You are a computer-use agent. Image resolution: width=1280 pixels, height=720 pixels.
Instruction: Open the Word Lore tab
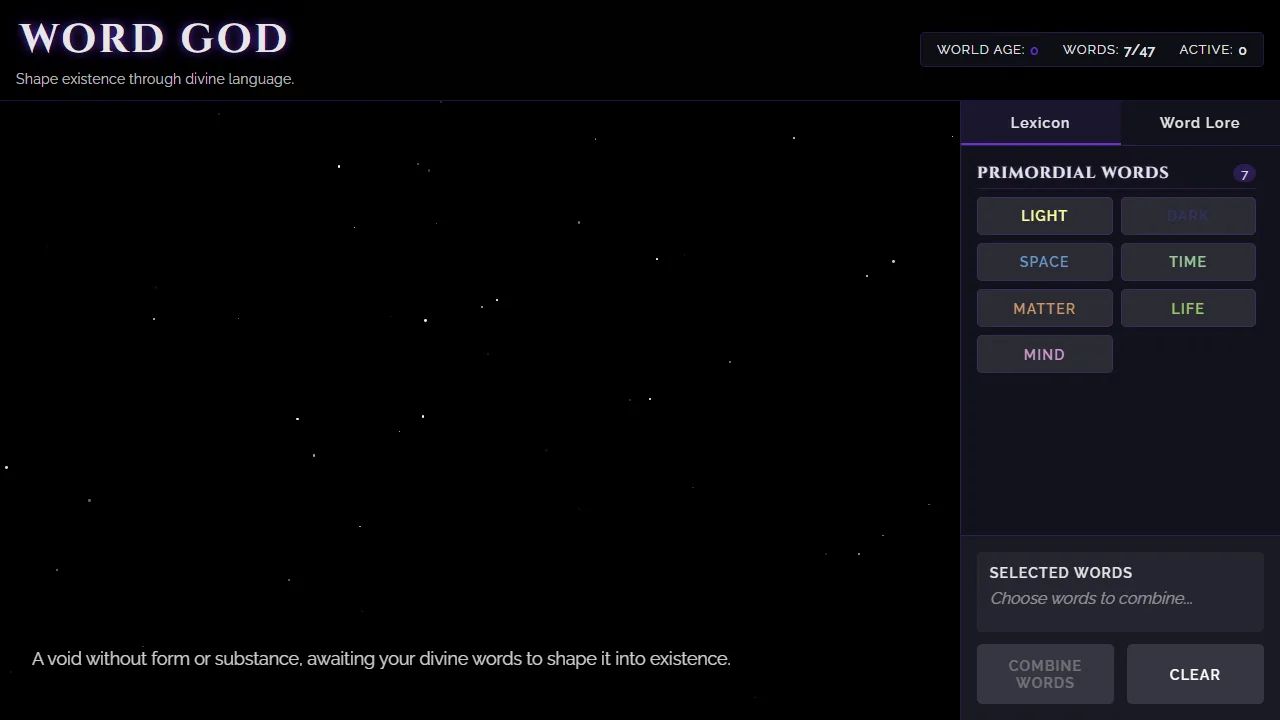click(1200, 123)
